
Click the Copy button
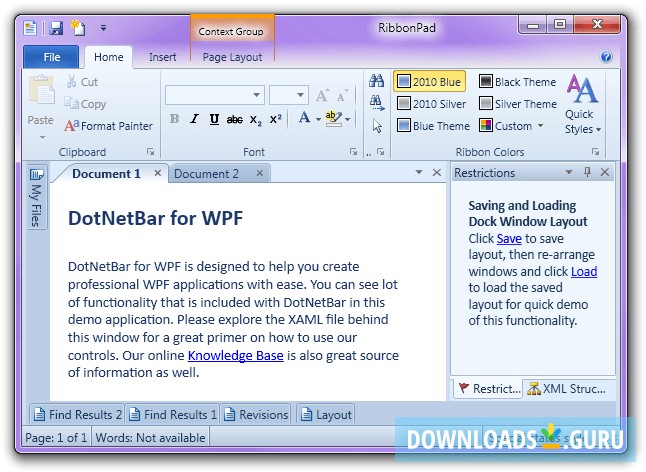[x=85, y=104]
